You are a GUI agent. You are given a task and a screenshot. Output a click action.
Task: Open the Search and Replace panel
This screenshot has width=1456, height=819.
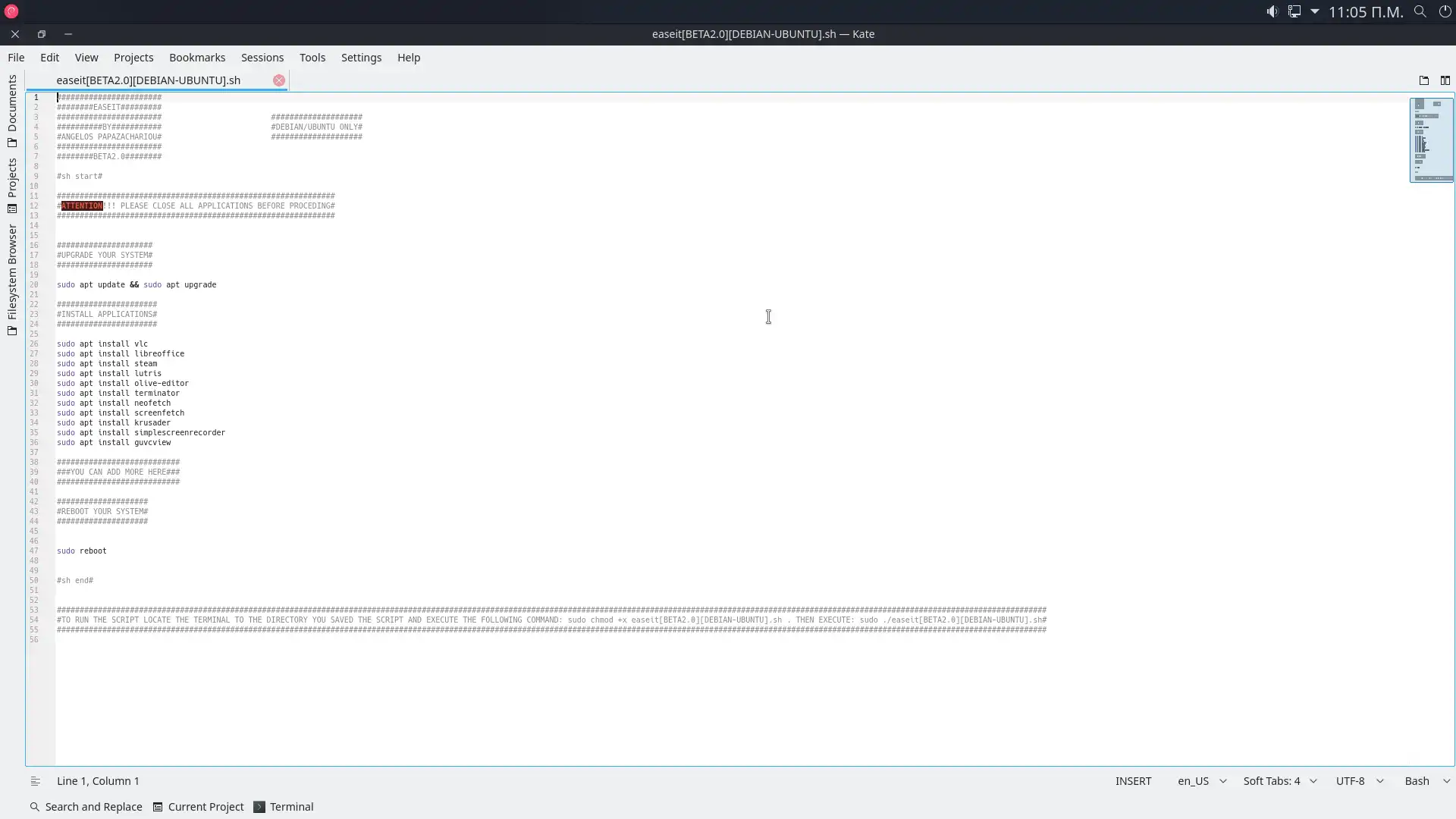coord(86,807)
